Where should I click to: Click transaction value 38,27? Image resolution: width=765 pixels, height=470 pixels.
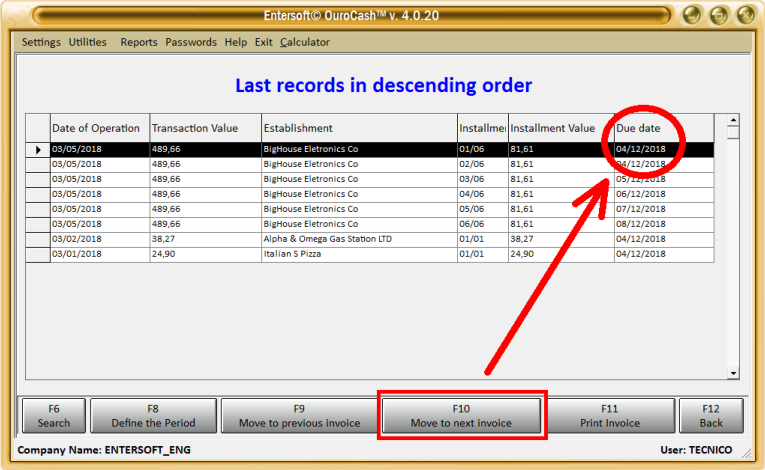pyautogui.click(x=205, y=239)
